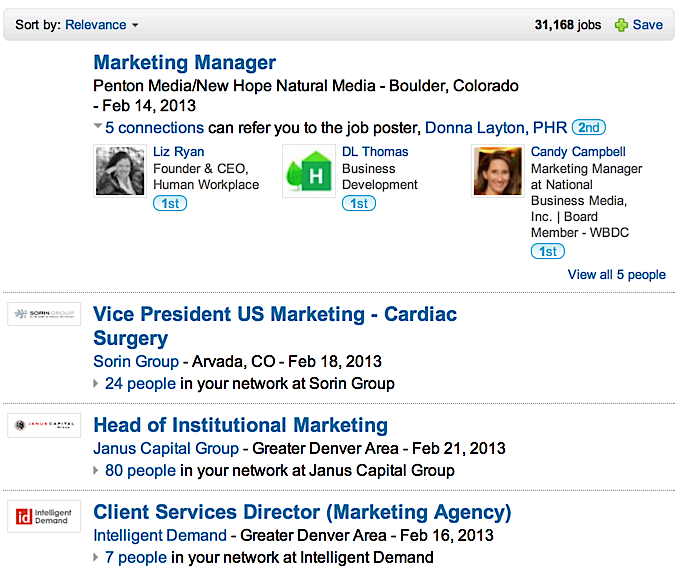Expand 7 people at Intelligent Demand

(x=96, y=557)
